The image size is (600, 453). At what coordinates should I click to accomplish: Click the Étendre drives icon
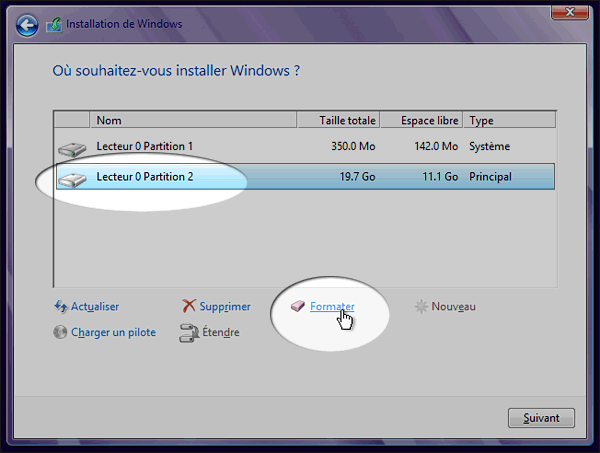pyautogui.click(x=189, y=332)
